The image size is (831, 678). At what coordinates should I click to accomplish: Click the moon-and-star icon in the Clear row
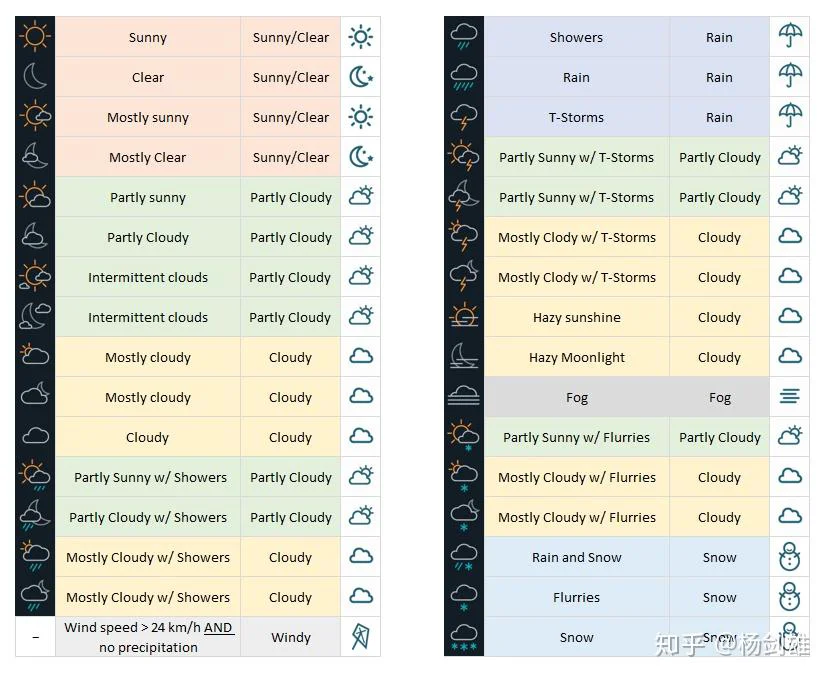tap(361, 77)
